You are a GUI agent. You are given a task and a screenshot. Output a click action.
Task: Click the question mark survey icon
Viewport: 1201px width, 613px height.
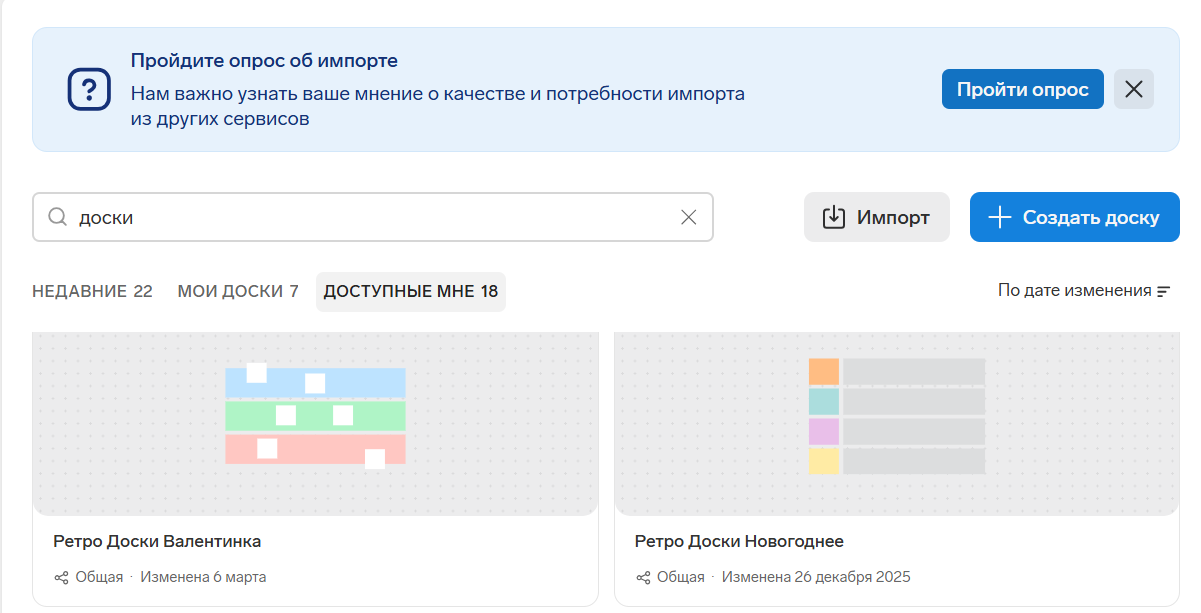click(x=89, y=89)
